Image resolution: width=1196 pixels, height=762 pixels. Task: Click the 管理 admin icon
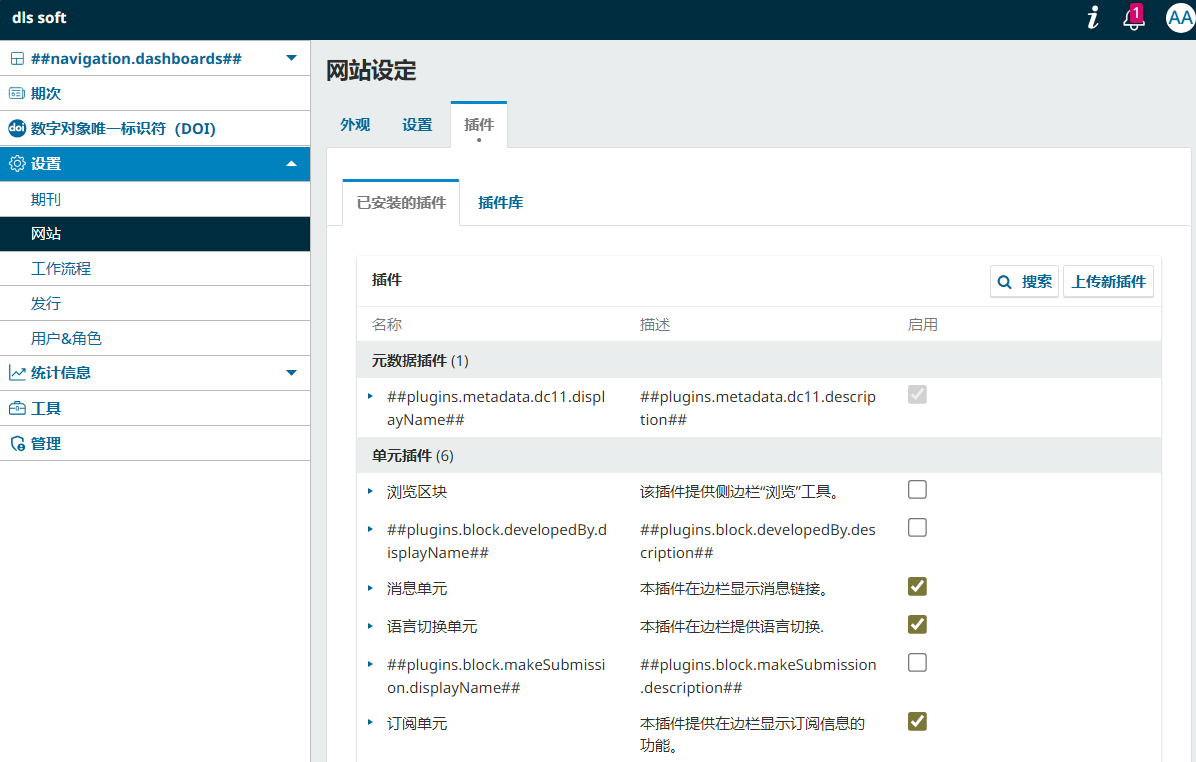click(x=17, y=443)
